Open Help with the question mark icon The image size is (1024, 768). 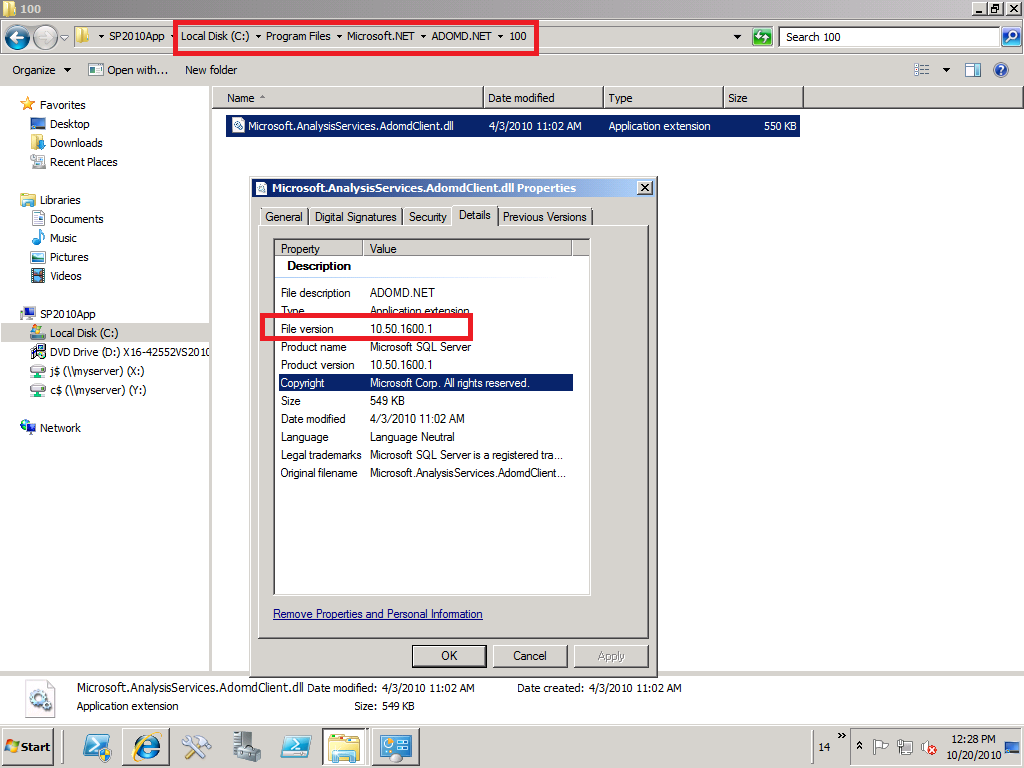coord(1000,70)
